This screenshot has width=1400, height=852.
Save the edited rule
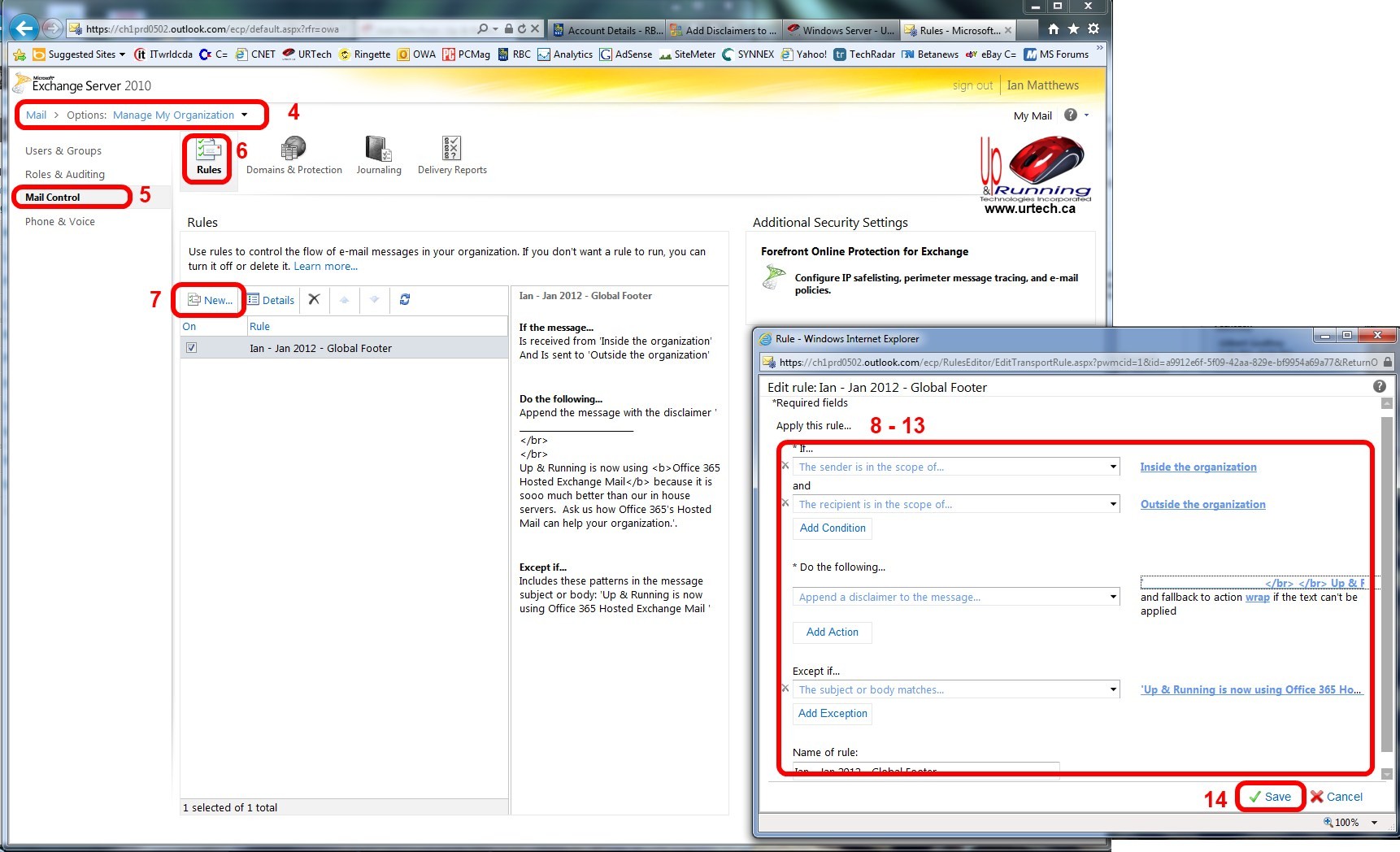tap(1270, 797)
